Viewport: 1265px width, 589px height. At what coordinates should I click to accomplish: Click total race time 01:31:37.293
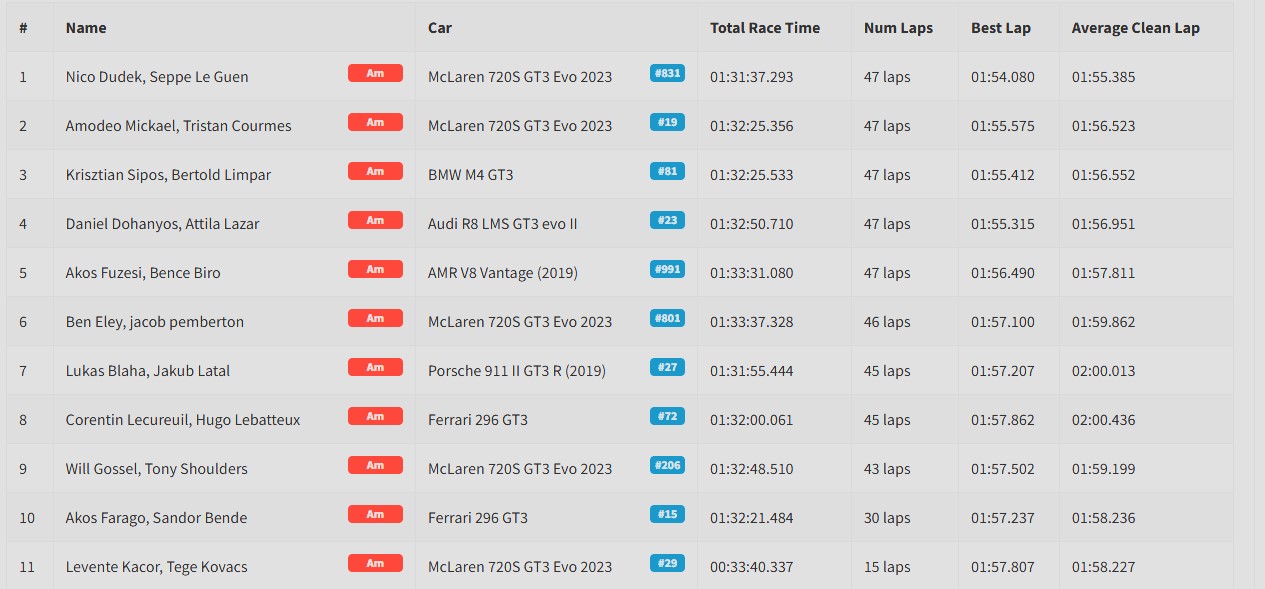tap(752, 77)
